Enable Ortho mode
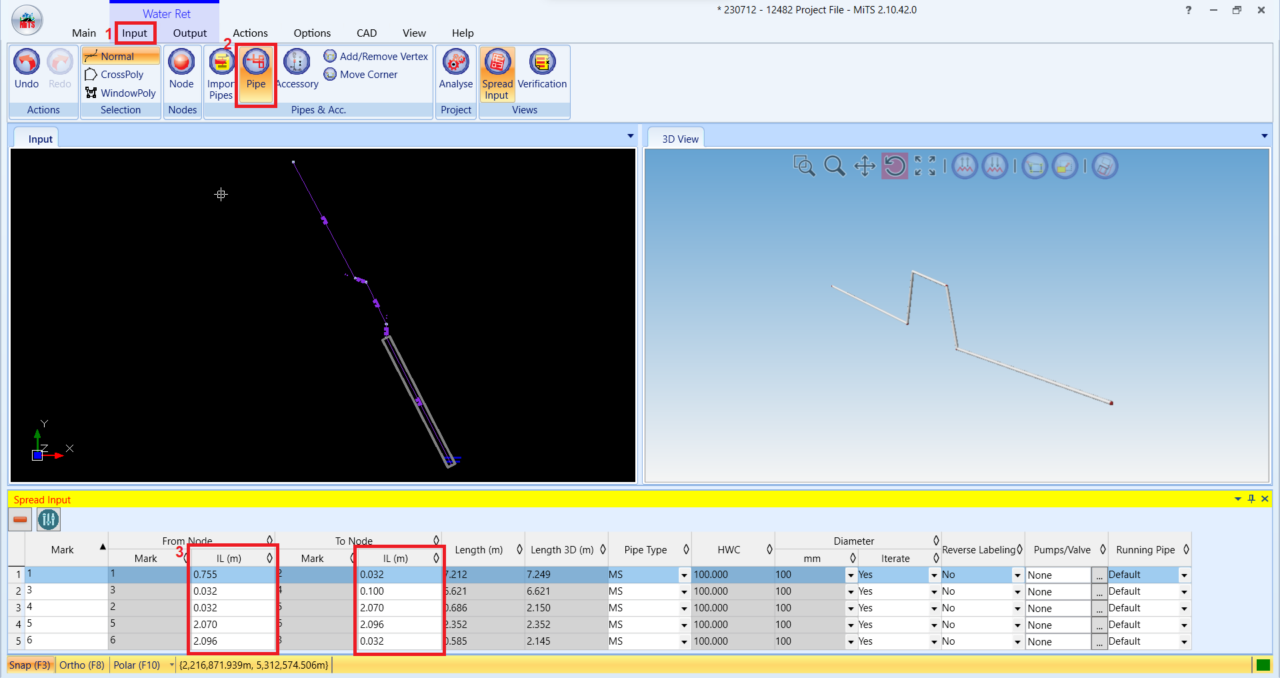The image size is (1280, 678). coord(81,664)
